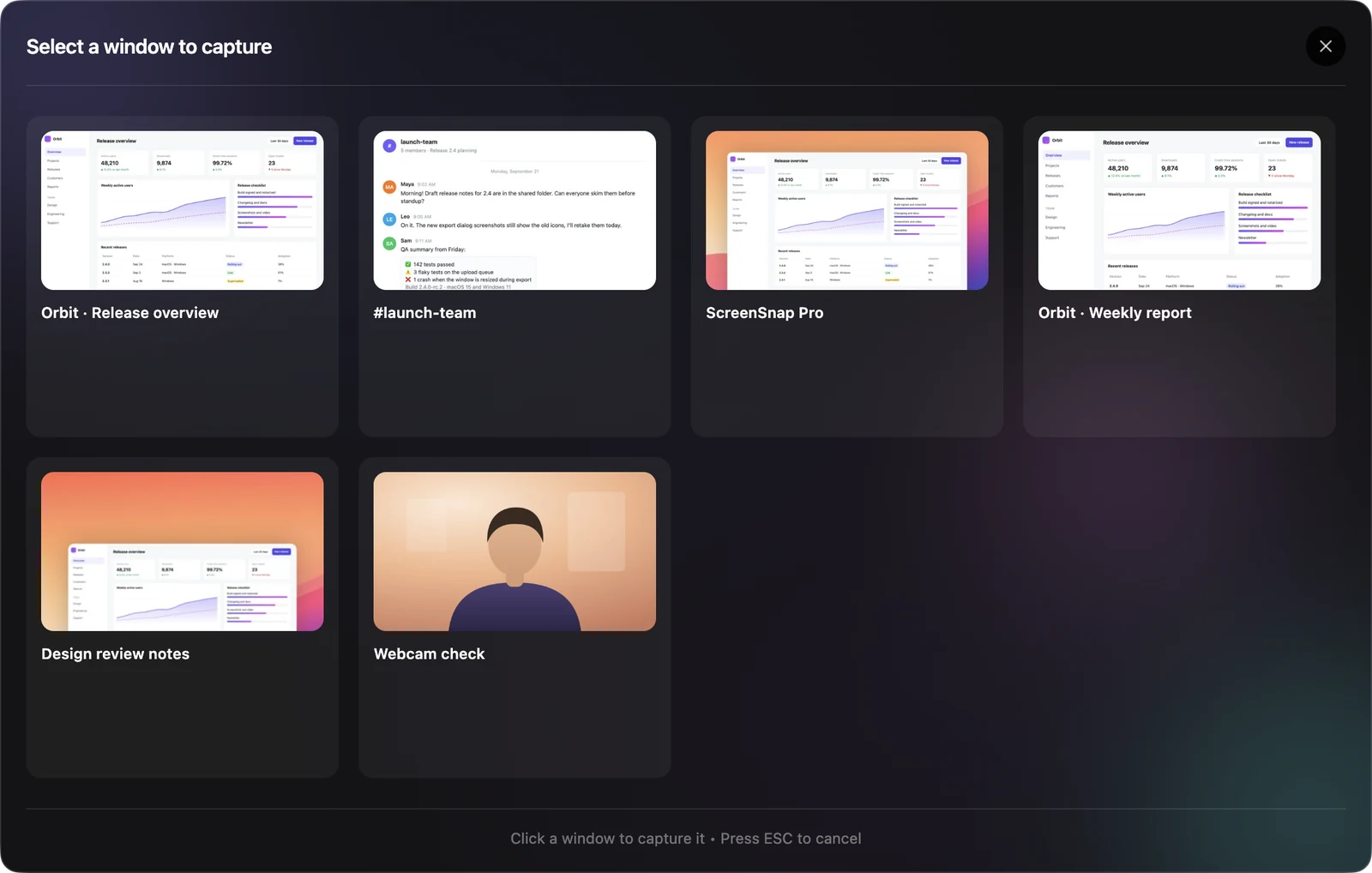
Task: Click the "Design review notes" label
Action: pos(116,654)
